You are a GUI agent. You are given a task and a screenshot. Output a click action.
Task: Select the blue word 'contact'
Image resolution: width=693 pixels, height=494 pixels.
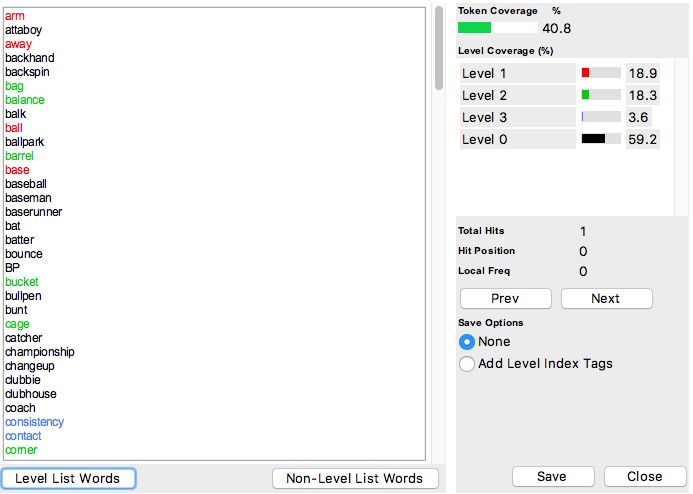point(23,436)
